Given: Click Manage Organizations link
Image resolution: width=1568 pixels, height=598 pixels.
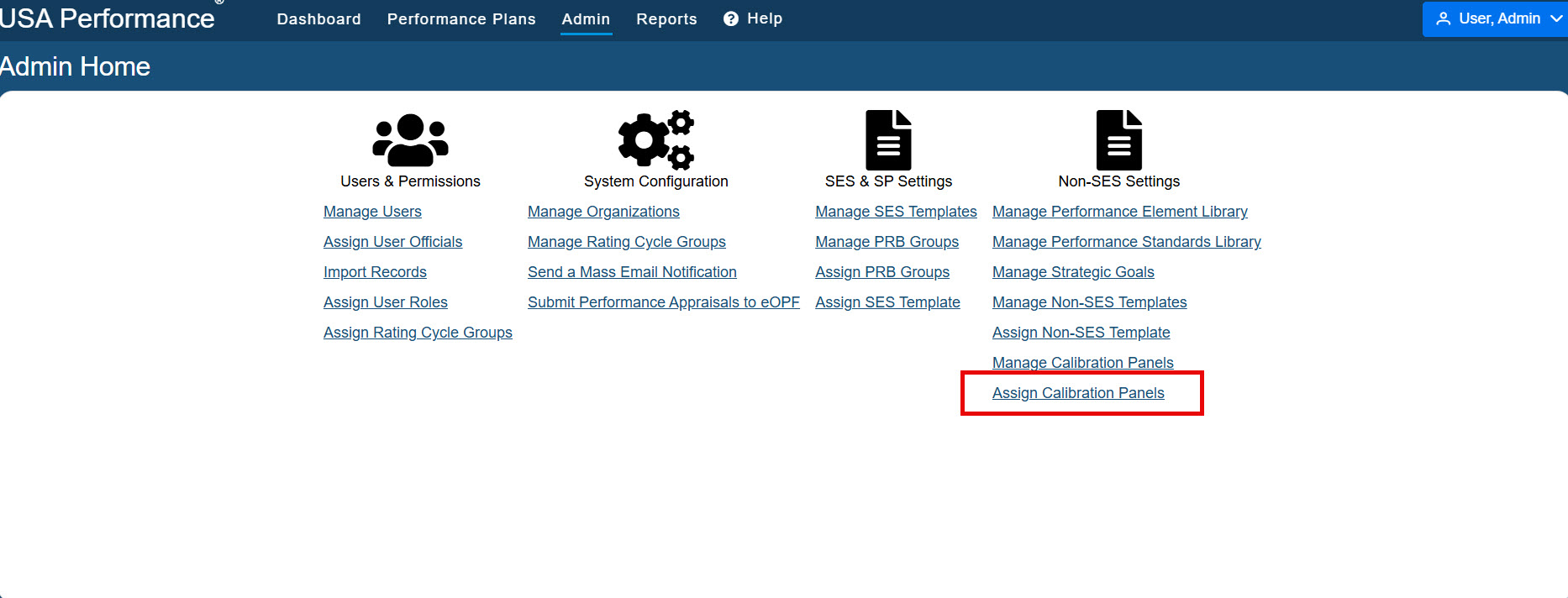Looking at the screenshot, I should coord(603,212).
